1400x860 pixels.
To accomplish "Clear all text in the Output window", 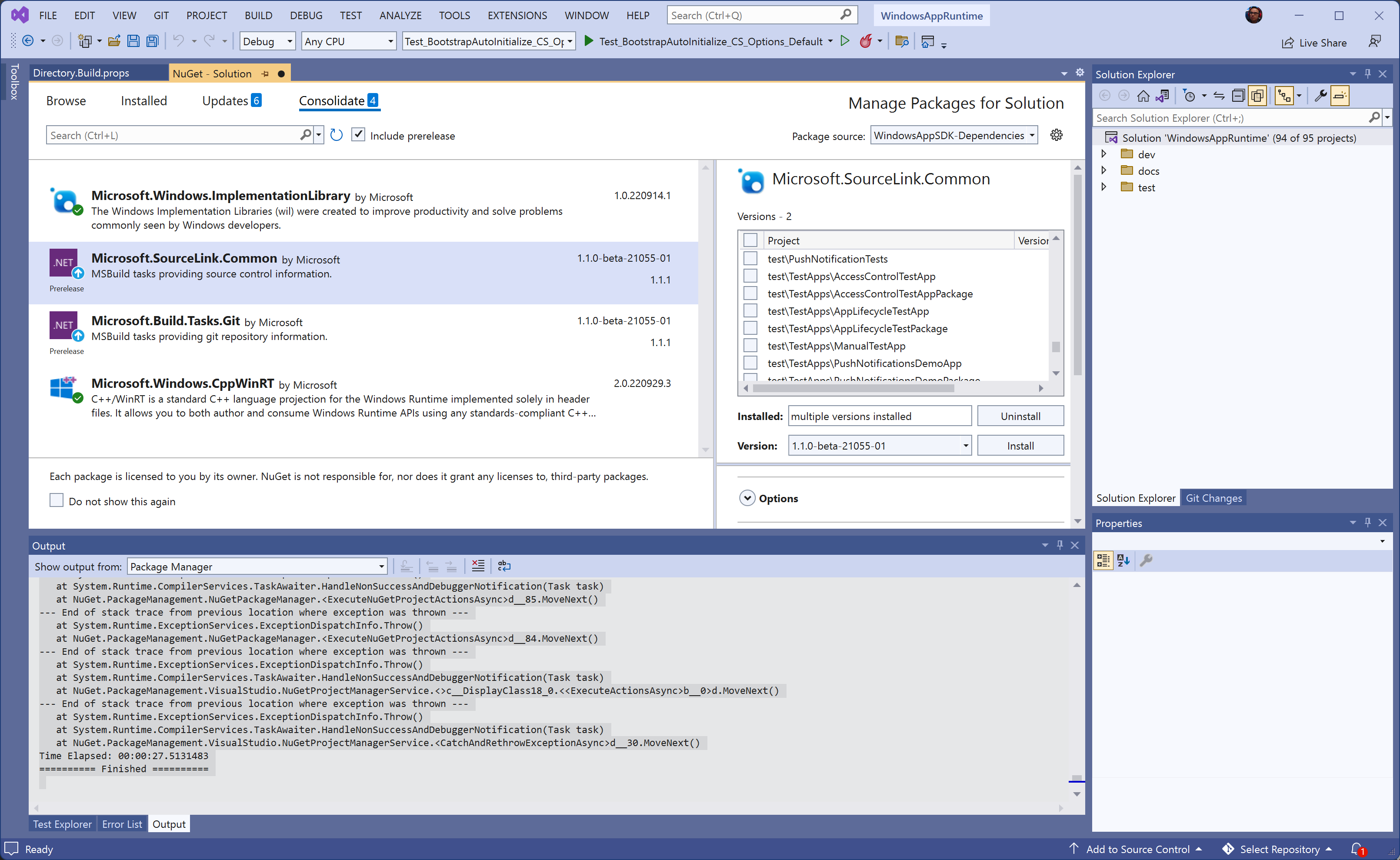I will [x=478, y=565].
